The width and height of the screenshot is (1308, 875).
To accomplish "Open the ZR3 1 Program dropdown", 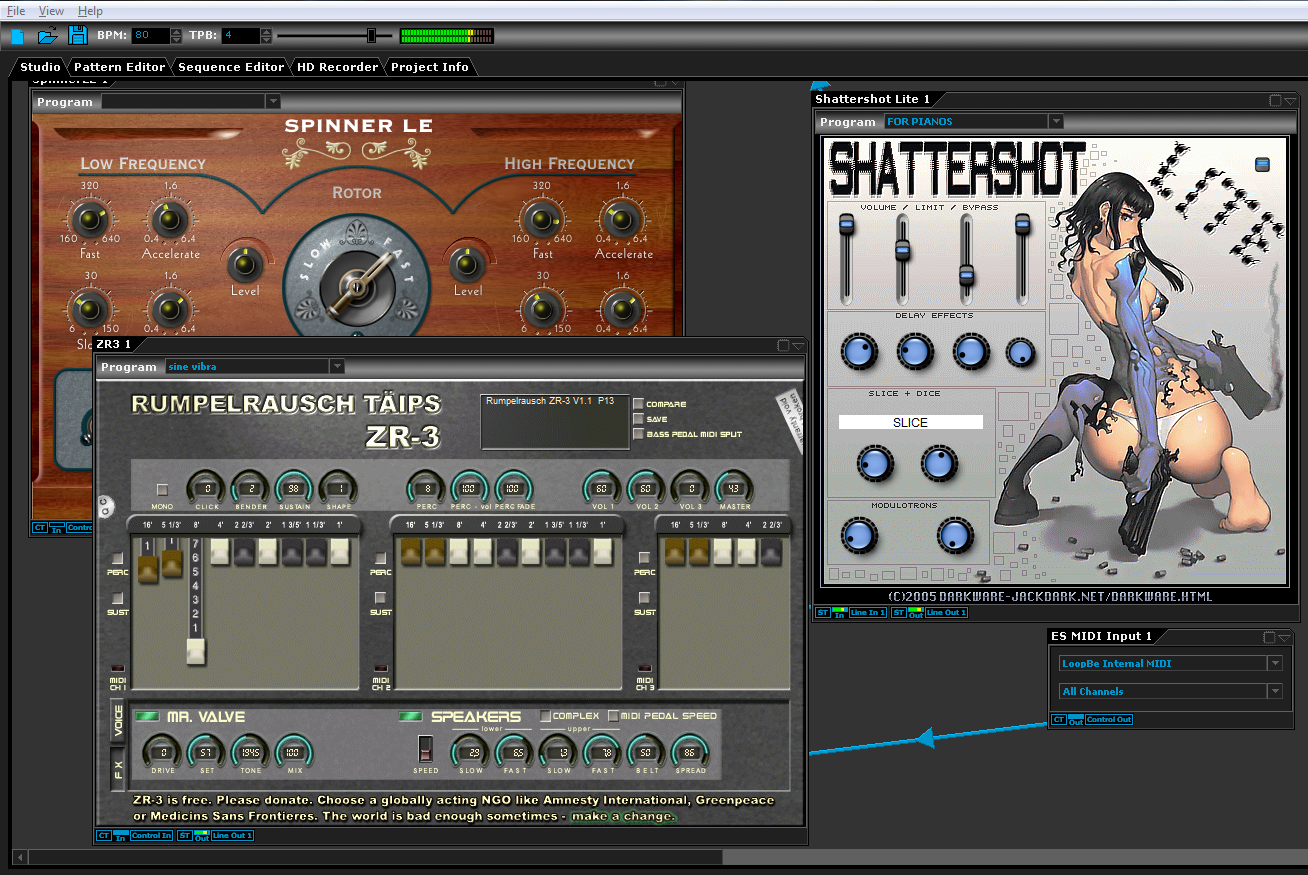I will click(337, 367).
